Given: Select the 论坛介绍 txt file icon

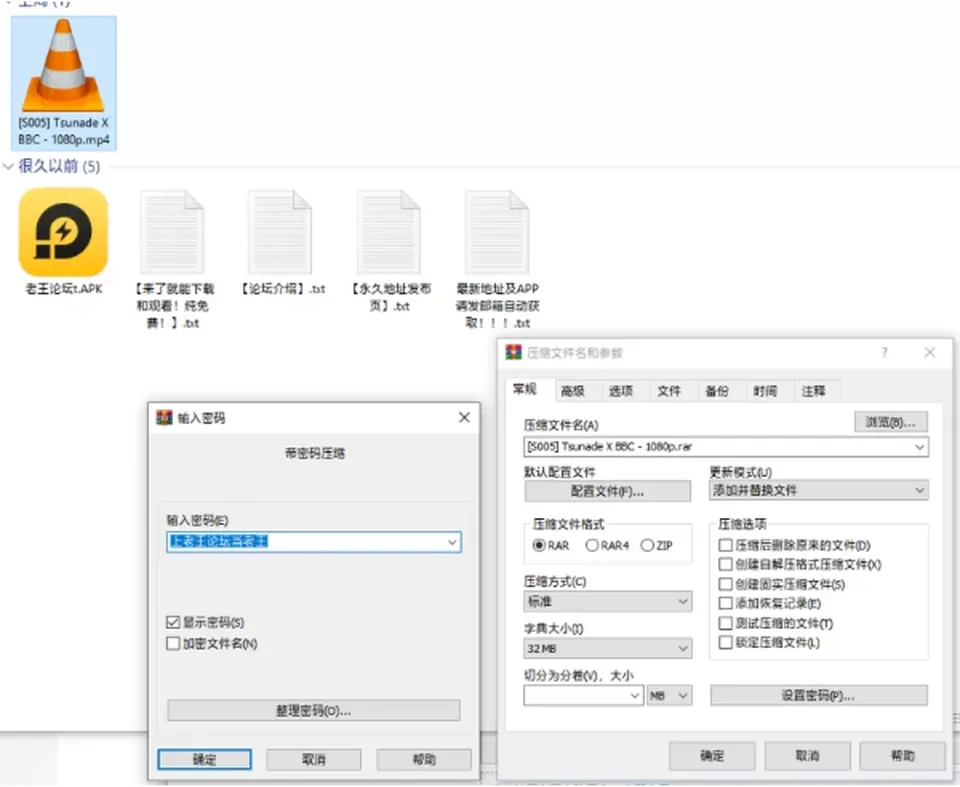Looking at the screenshot, I should pos(281,233).
